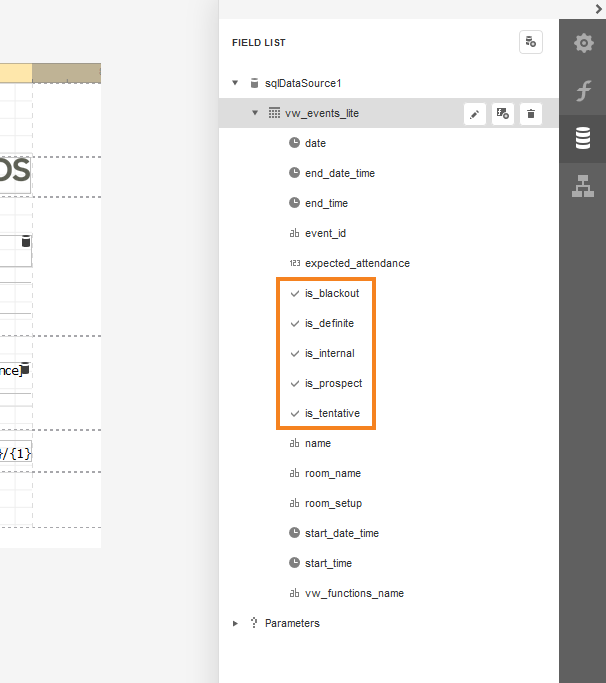Click the Parameters label

pyautogui.click(x=292, y=623)
